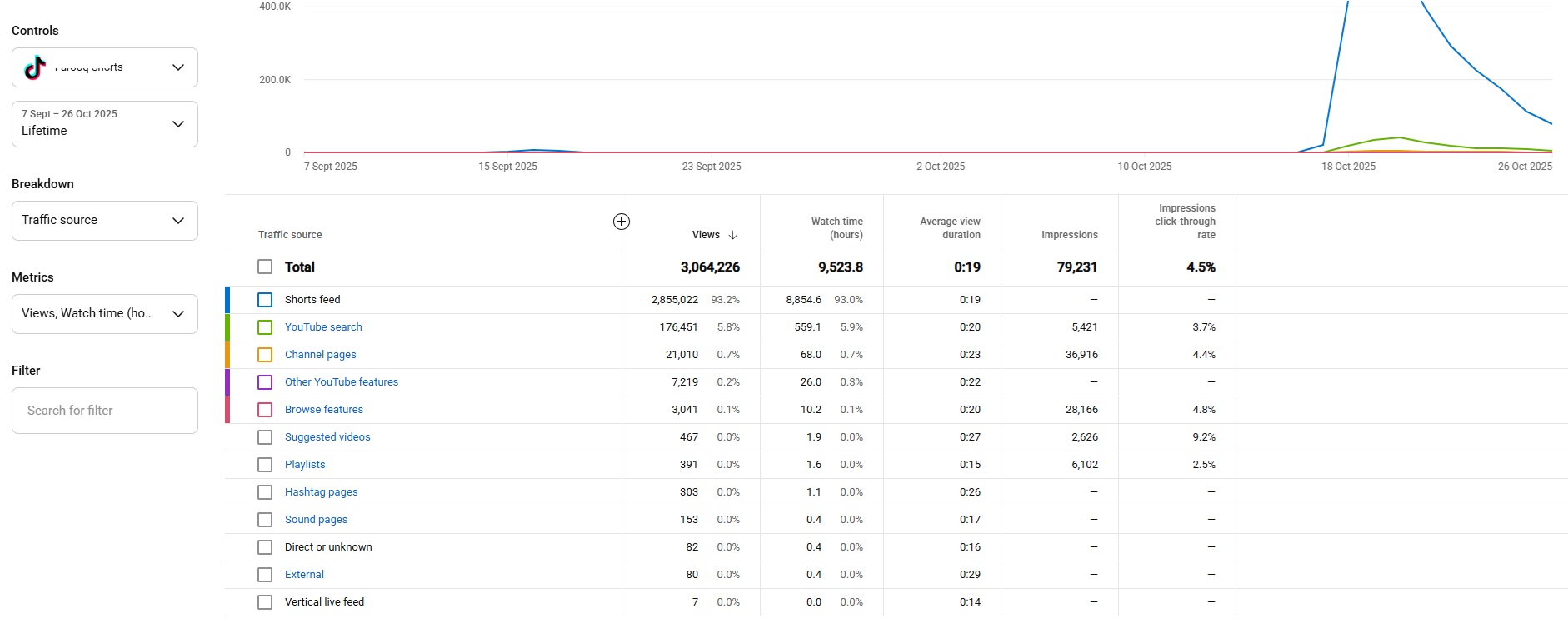Open the Hashtag pages link
The width and height of the screenshot is (1568, 643).
321,492
